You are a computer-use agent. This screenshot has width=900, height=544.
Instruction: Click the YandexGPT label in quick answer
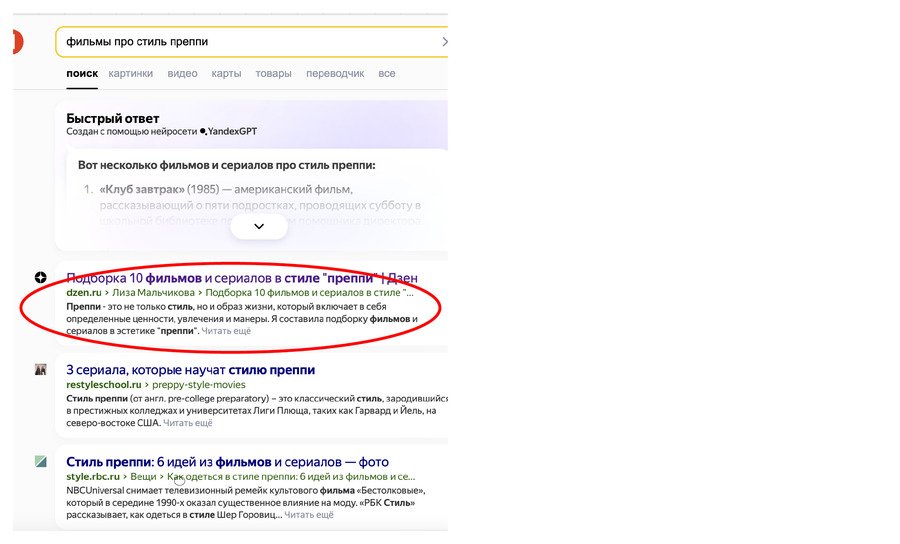coord(228,131)
